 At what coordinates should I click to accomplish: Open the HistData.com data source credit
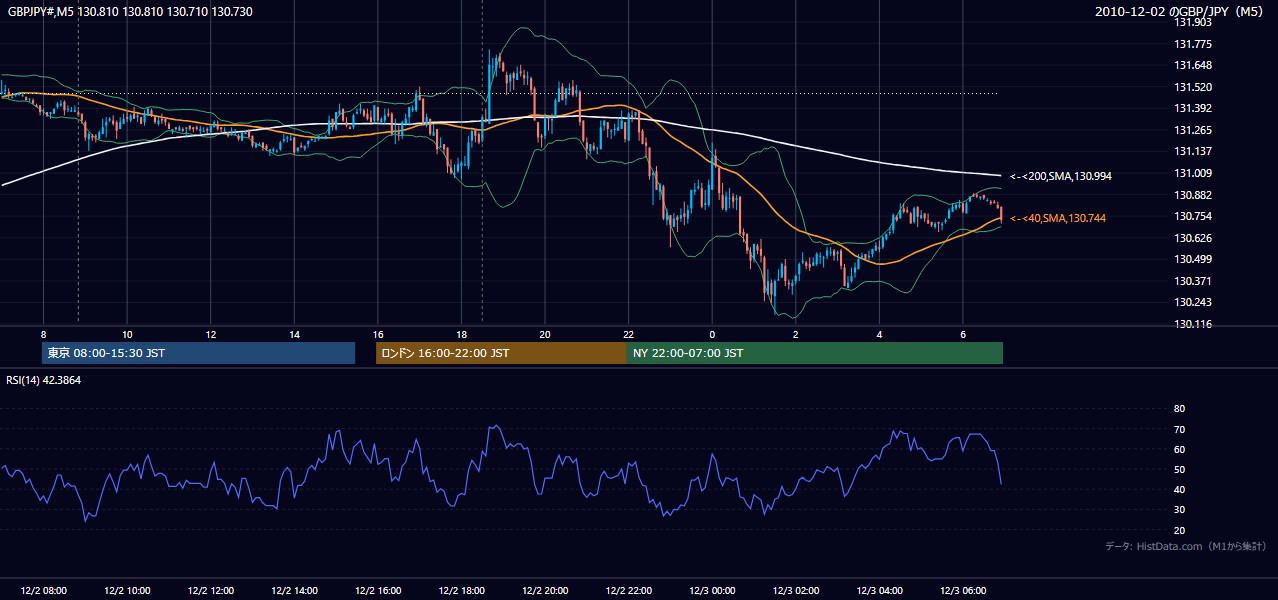1186,546
